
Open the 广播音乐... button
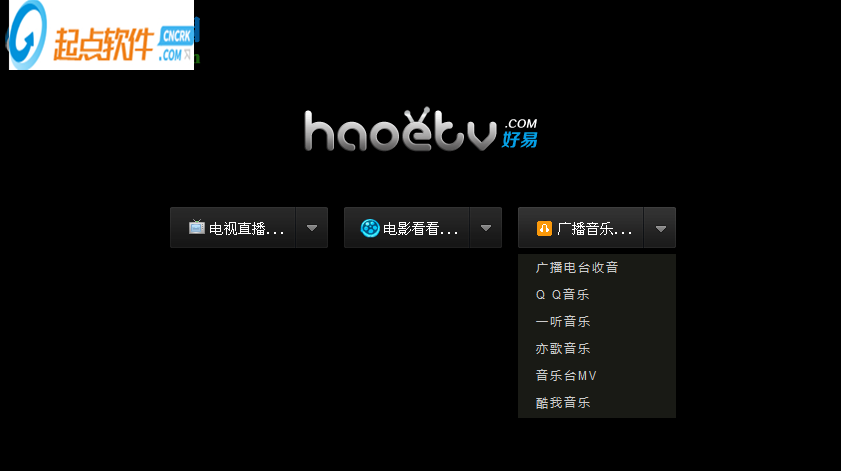581,227
